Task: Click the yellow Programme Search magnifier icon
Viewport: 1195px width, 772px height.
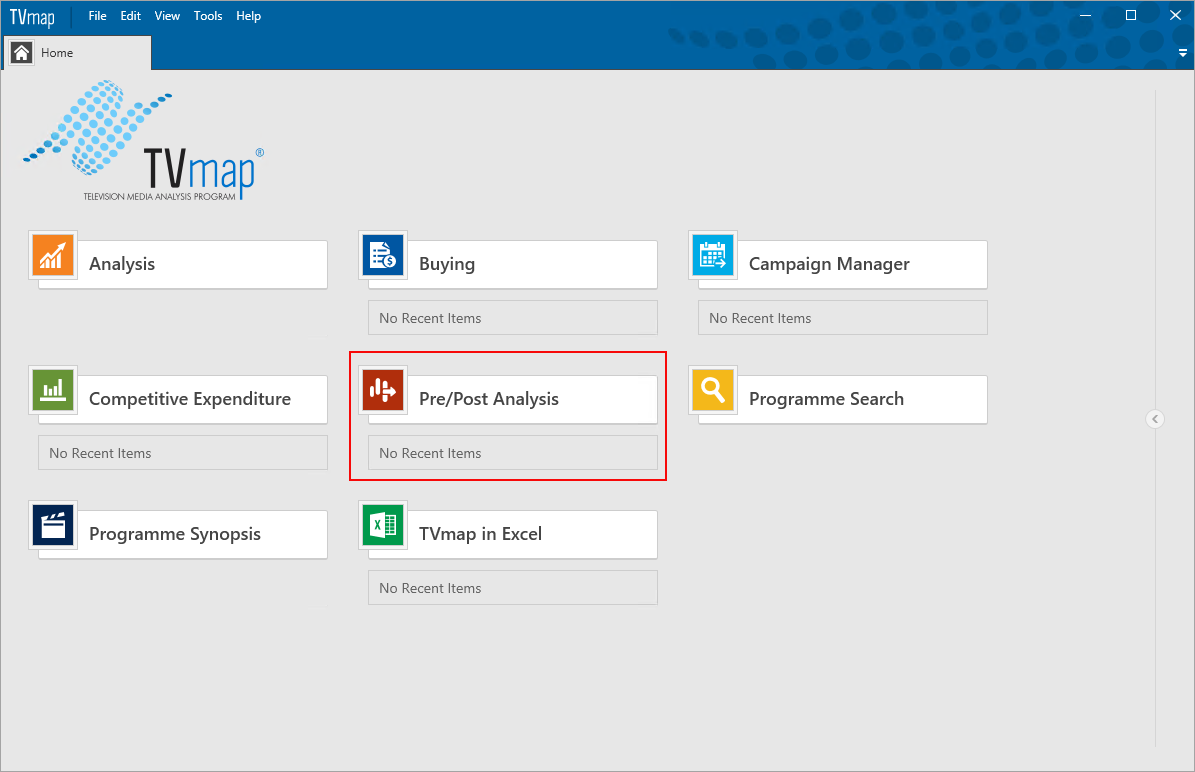Action: [x=713, y=390]
